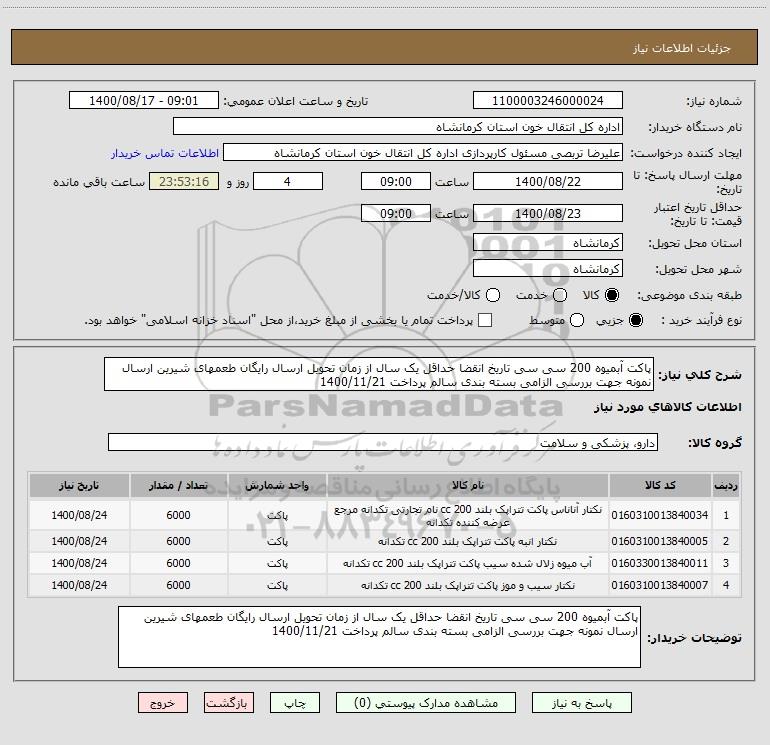Click need date 1400/08/24 in row 4
The height and width of the screenshot is (745, 770).
click(x=79, y=585)
